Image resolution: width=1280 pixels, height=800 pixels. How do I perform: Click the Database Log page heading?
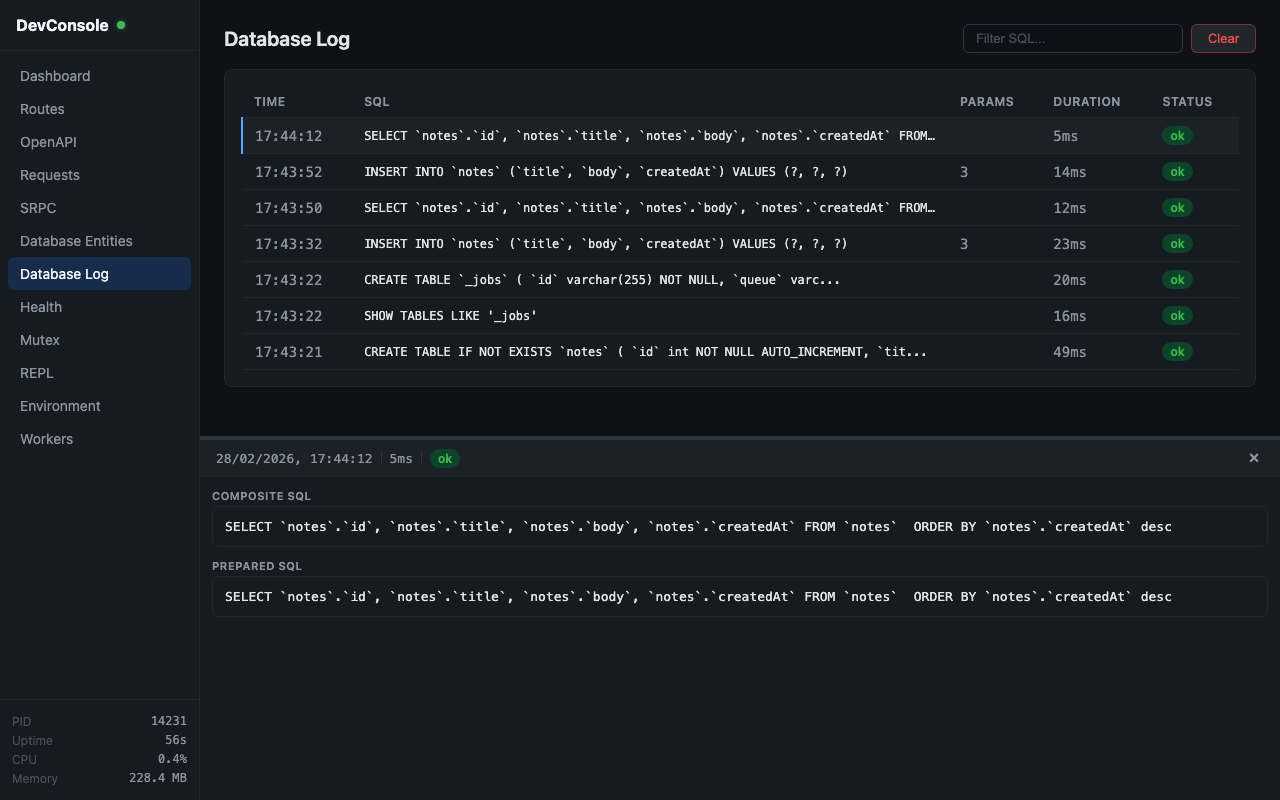coord(287,39)
